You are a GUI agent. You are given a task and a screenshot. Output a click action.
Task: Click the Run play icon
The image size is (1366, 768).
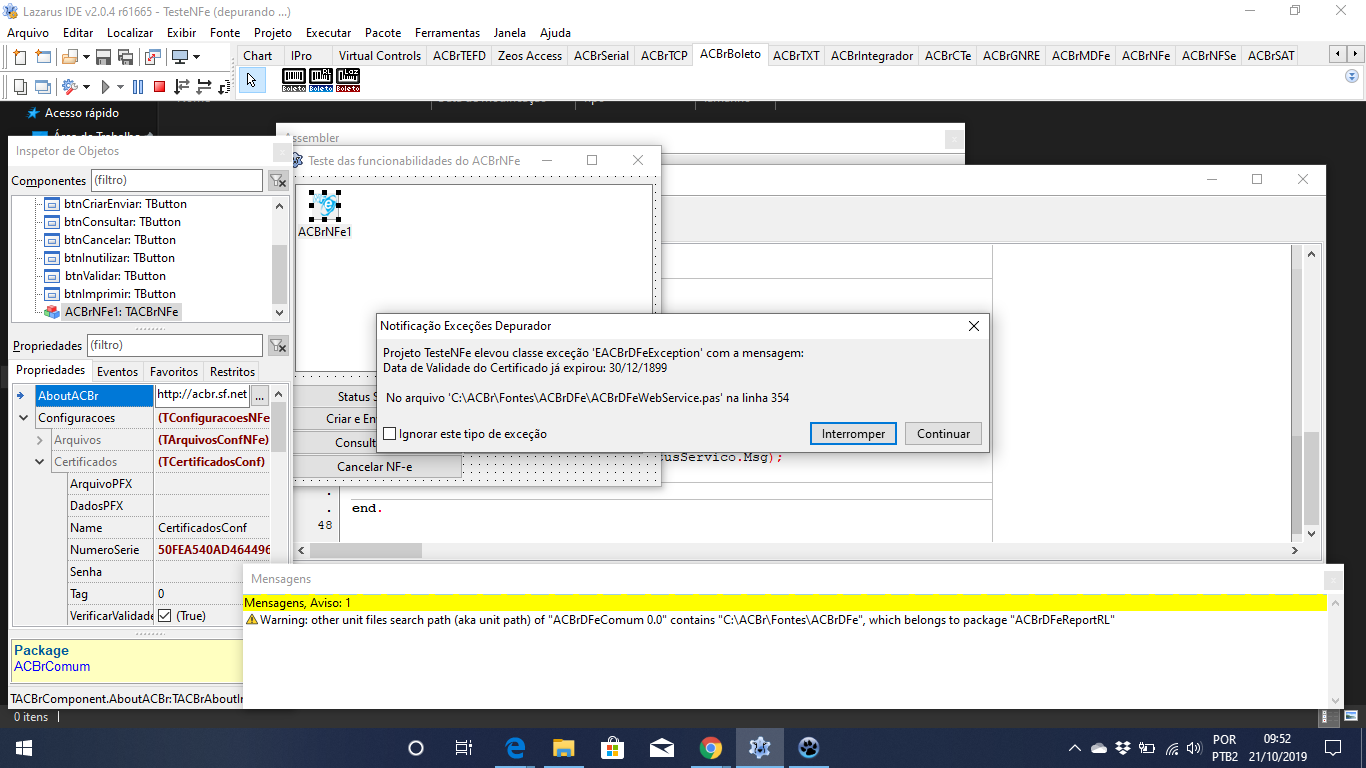pos(106,87)
